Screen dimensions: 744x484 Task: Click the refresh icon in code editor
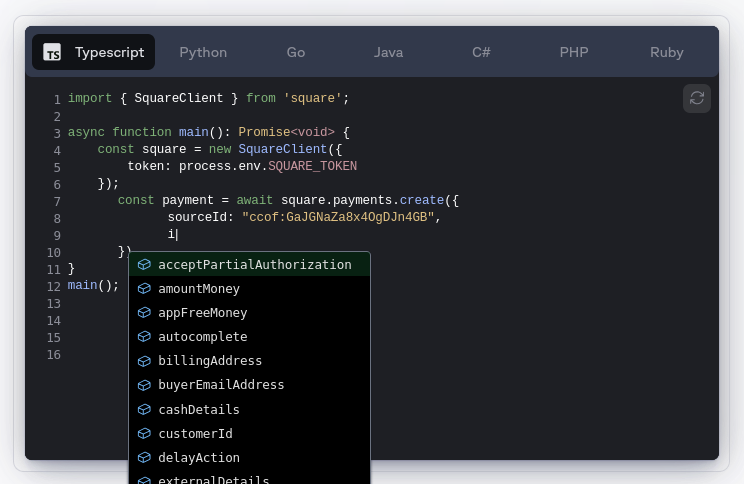coord(697,98)
